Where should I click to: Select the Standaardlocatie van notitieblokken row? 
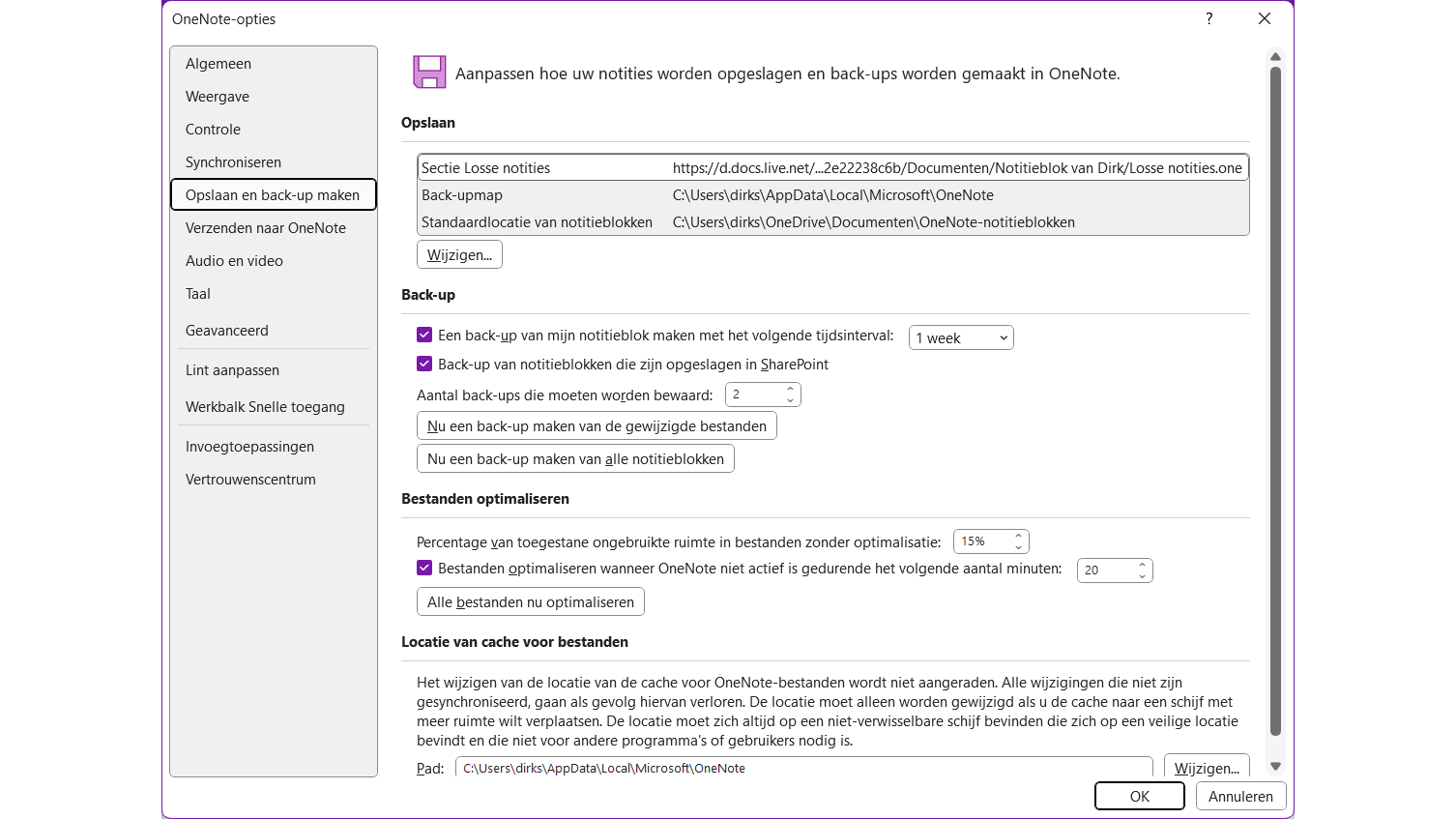tap(833, 222)
